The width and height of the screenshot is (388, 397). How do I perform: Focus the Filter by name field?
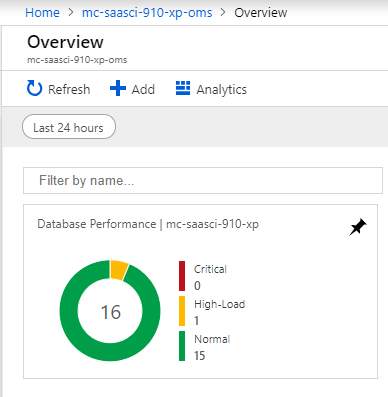(203, 180)
